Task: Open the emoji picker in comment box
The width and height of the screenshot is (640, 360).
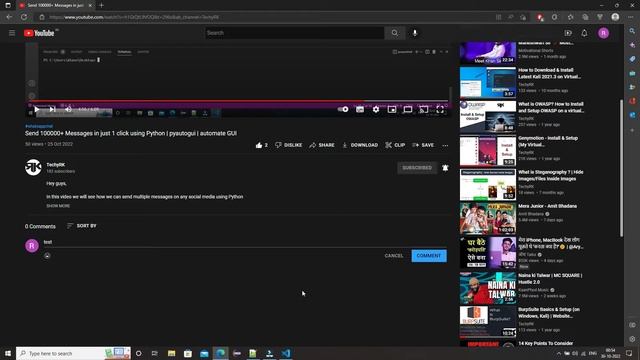Action: coord(47,256)
